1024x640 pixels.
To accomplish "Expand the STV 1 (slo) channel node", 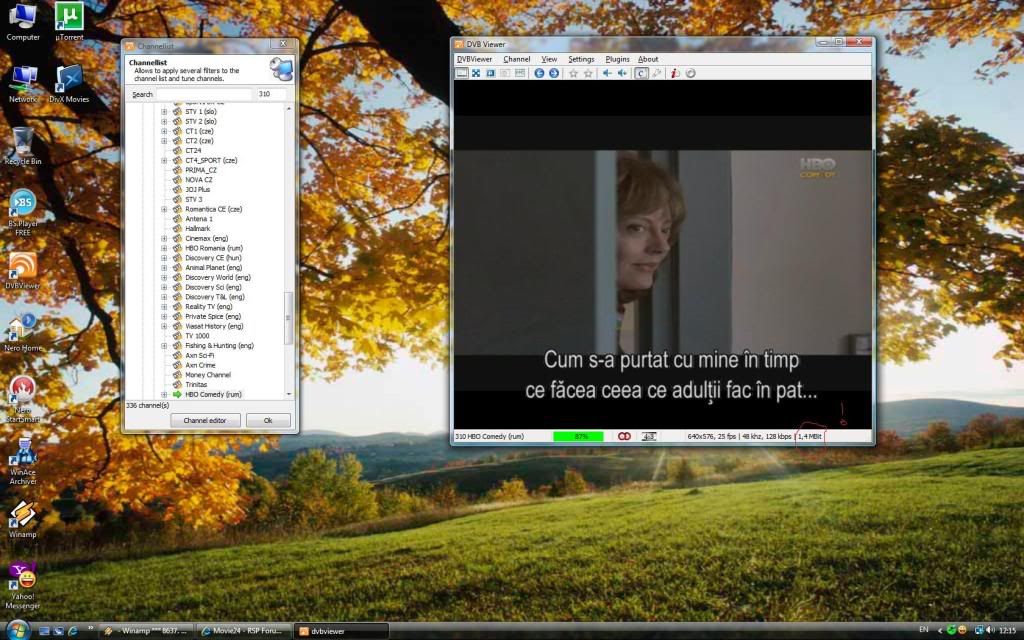I will tap(164, 111).
